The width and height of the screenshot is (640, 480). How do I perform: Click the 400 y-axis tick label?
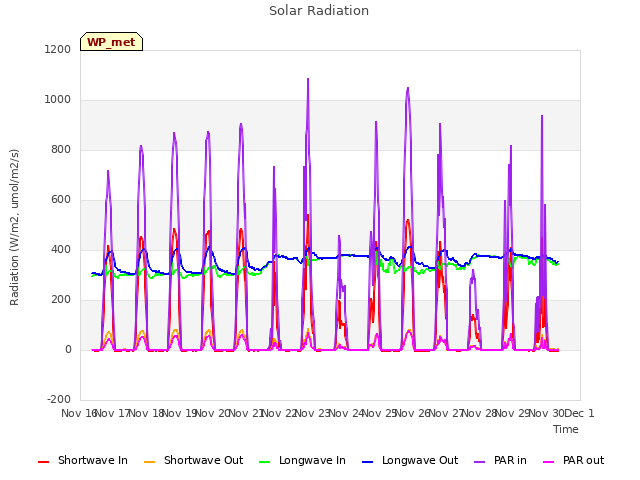coord(61,249)
